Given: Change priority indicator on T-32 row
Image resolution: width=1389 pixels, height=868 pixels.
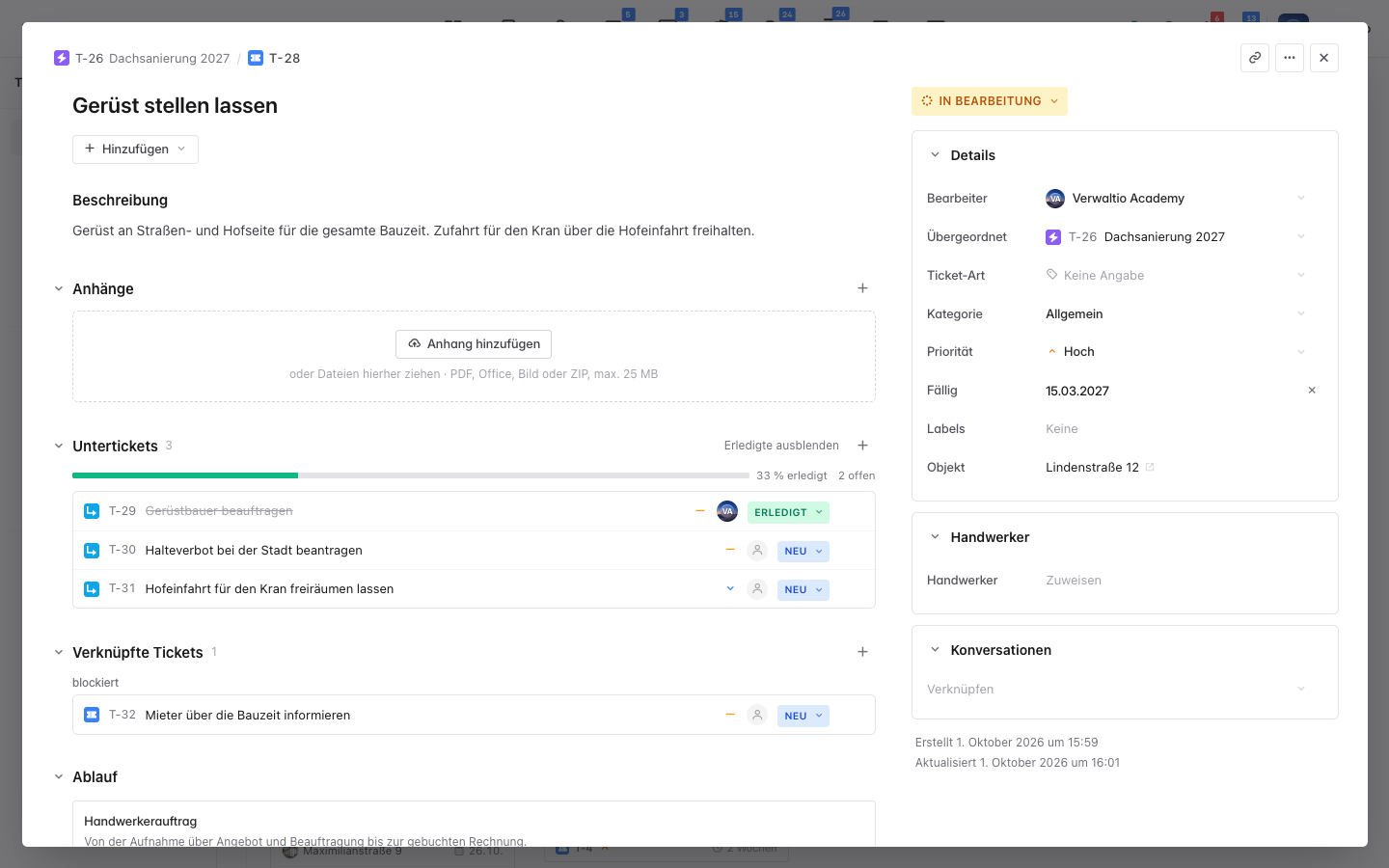Looking at the screenshot, I should [x=730, y=715].
